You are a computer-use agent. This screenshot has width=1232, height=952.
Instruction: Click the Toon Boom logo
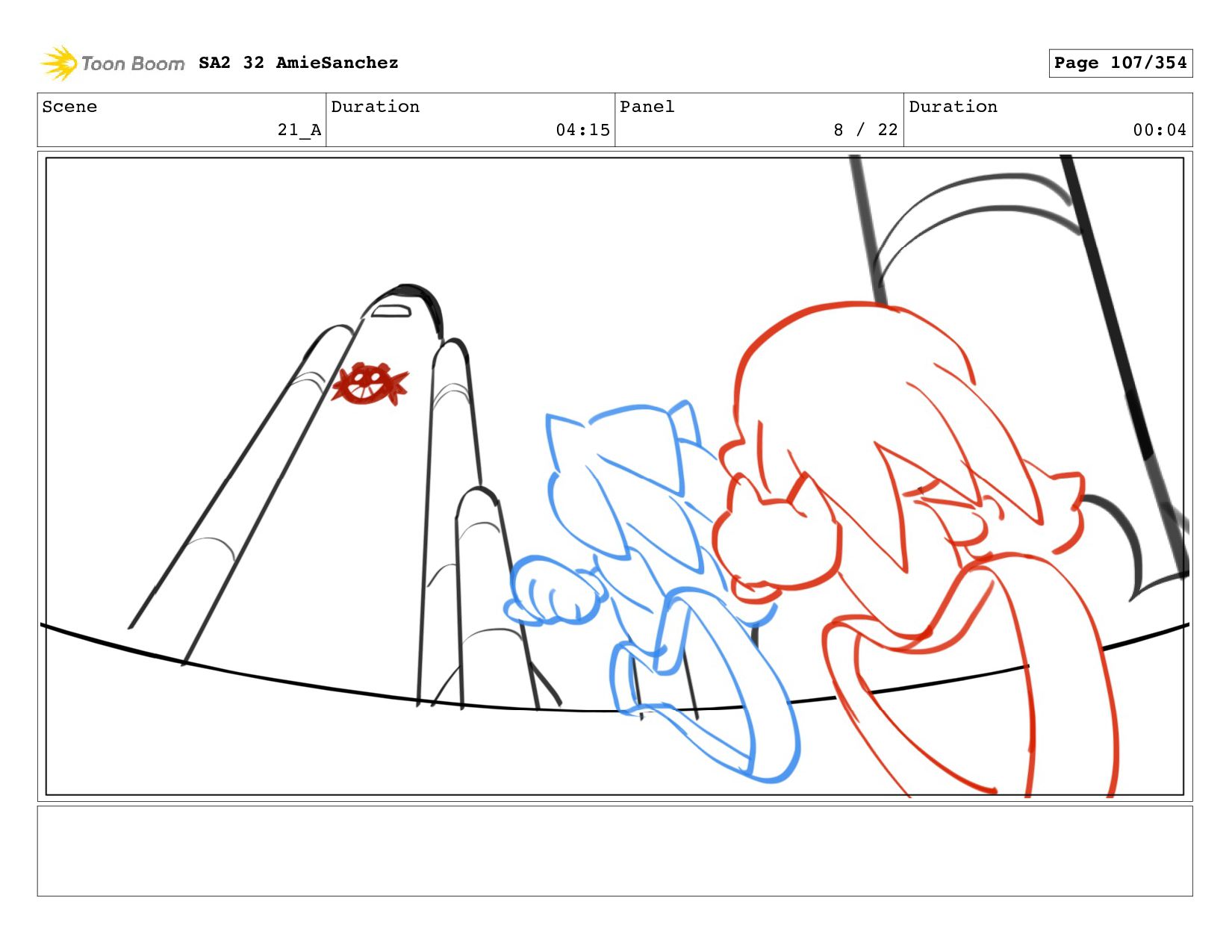(x=112, y=63)
